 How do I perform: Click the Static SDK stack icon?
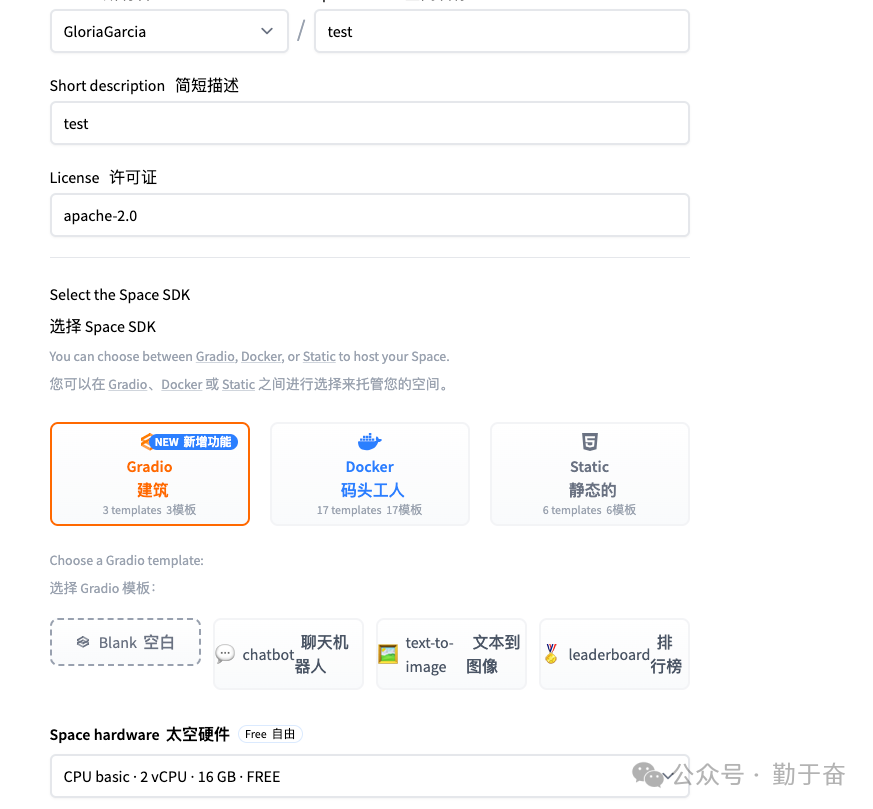click(x=589, y=441)
